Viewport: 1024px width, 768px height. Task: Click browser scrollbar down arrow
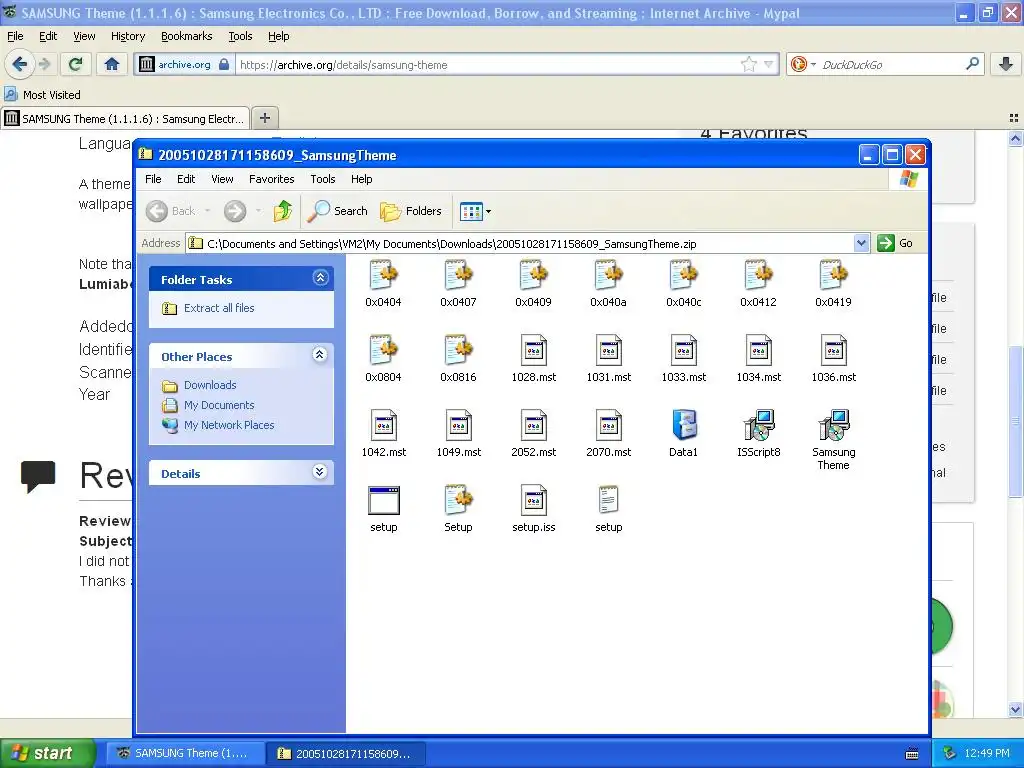pos(1015,709)
